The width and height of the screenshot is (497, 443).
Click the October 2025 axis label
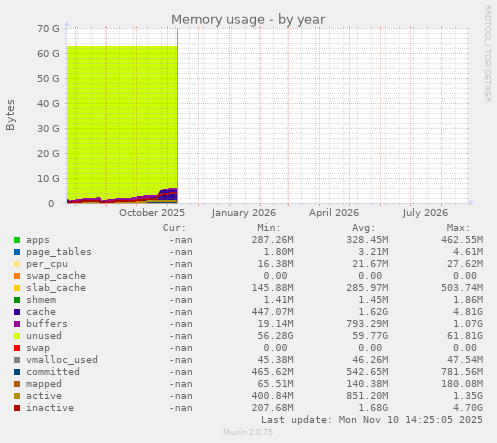click(x=152, y=213)
